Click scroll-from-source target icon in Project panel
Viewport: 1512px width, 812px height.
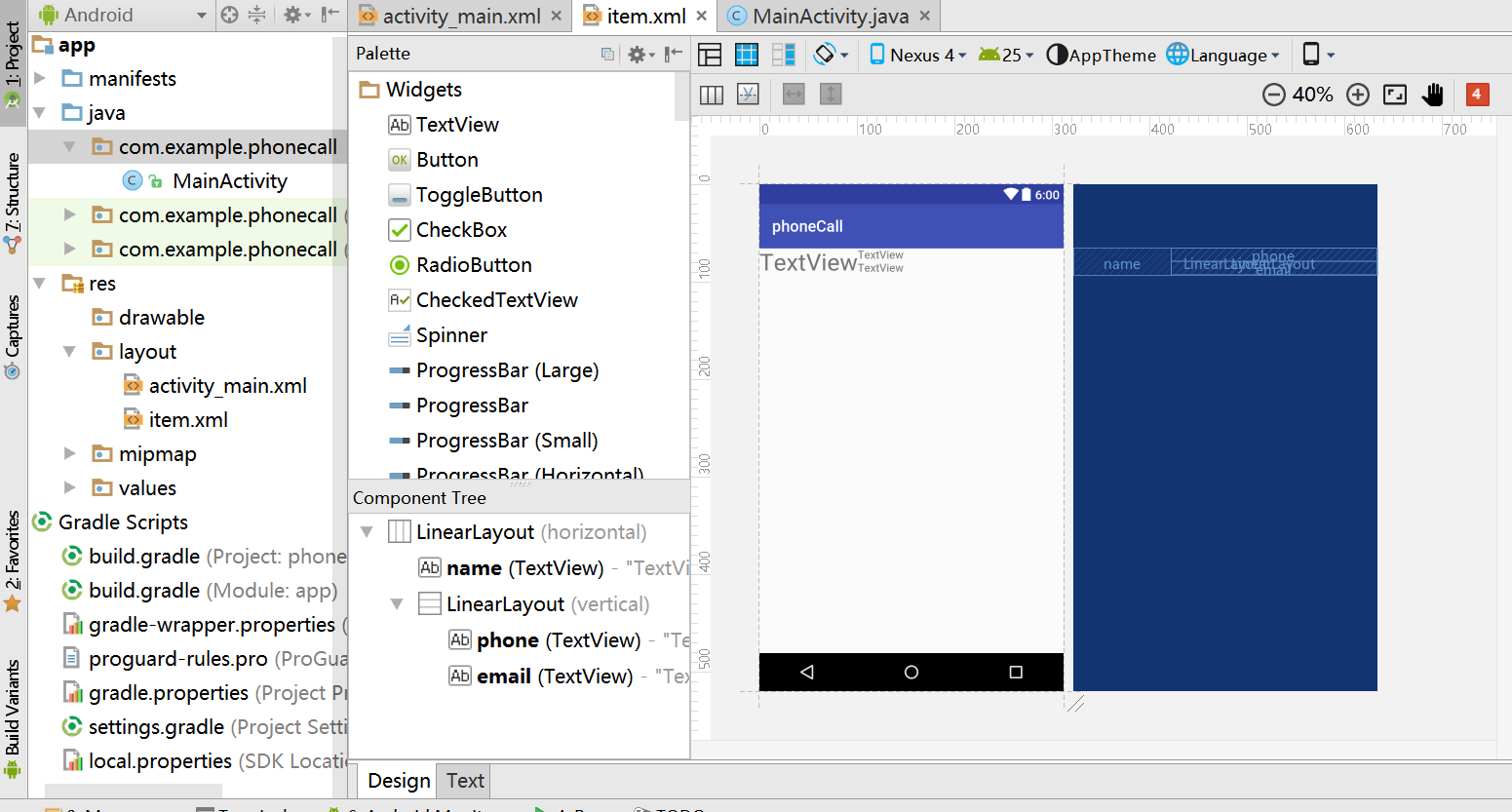click(230, 15)
